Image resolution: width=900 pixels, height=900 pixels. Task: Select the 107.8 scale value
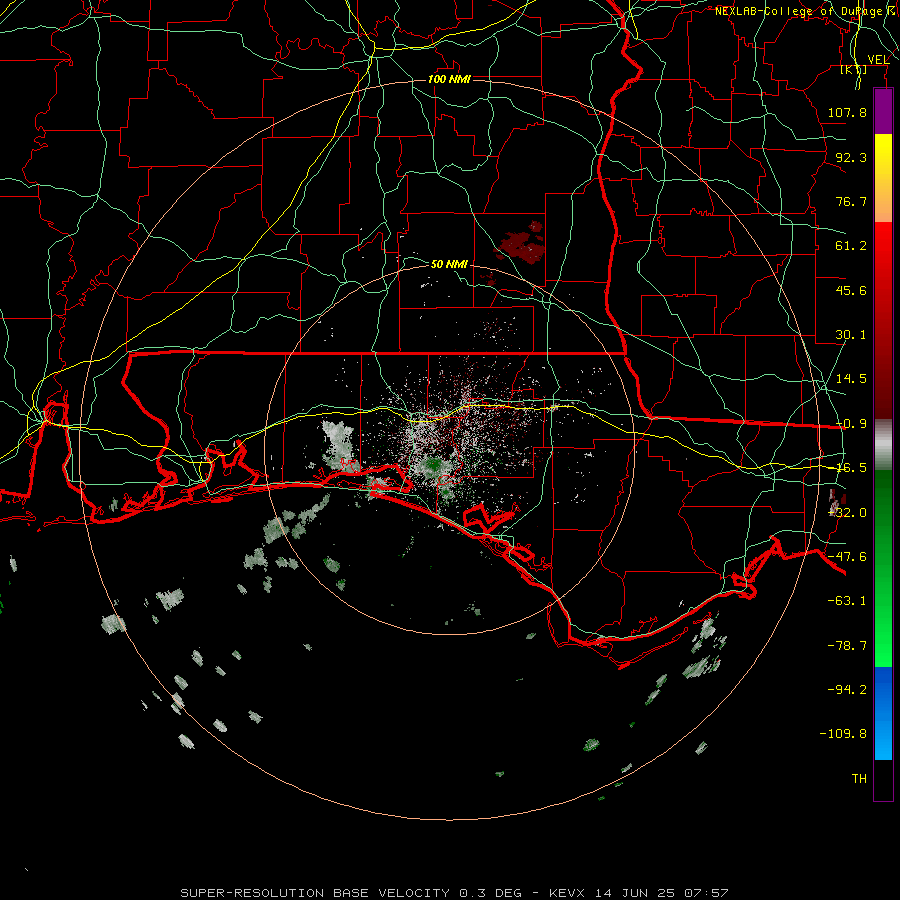[x=847, y=112]
